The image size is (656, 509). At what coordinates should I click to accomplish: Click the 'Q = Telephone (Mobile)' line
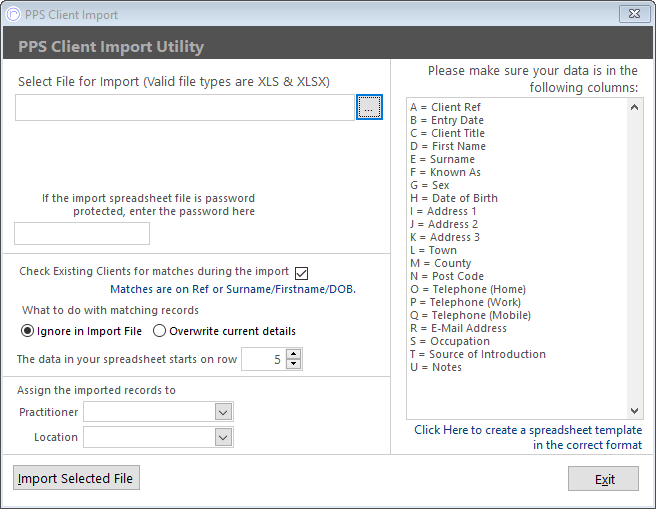[x=471, y=315]
